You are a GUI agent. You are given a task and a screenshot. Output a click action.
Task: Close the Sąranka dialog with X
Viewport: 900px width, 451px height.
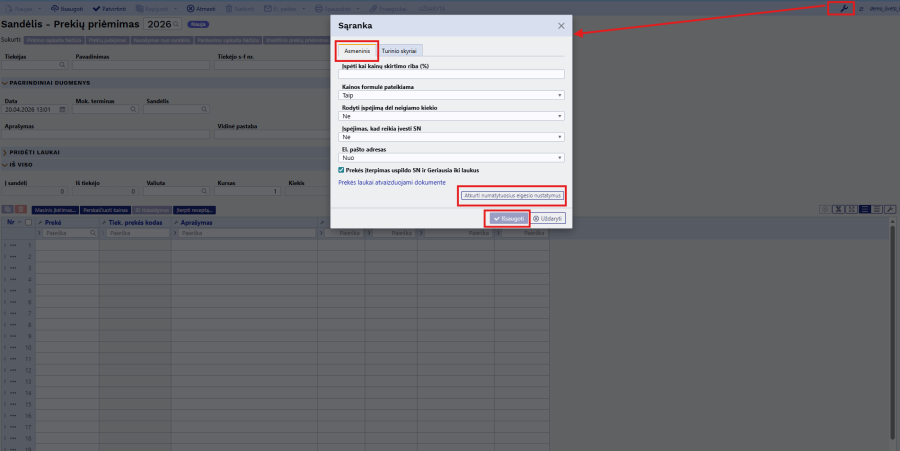pyautogui.click(x=560, y=26)
